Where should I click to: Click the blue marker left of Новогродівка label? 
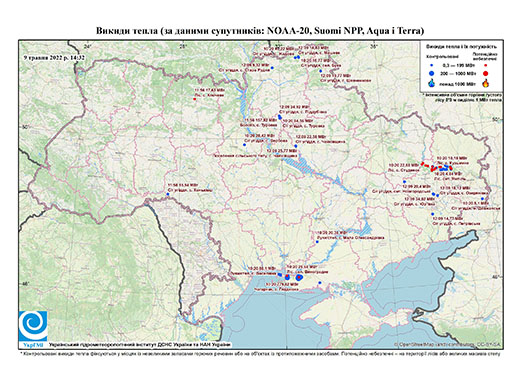[x=404, y=182]
